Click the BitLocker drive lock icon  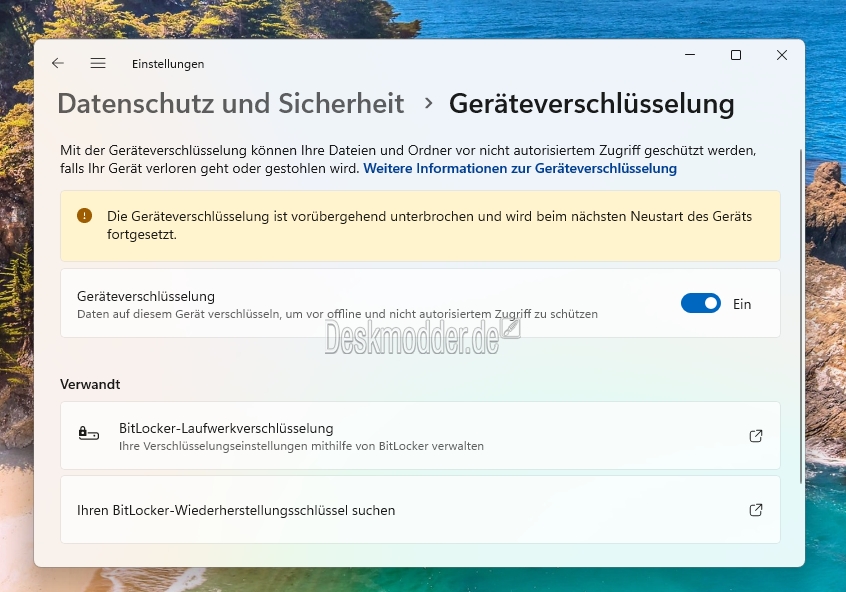click(88, 433)
